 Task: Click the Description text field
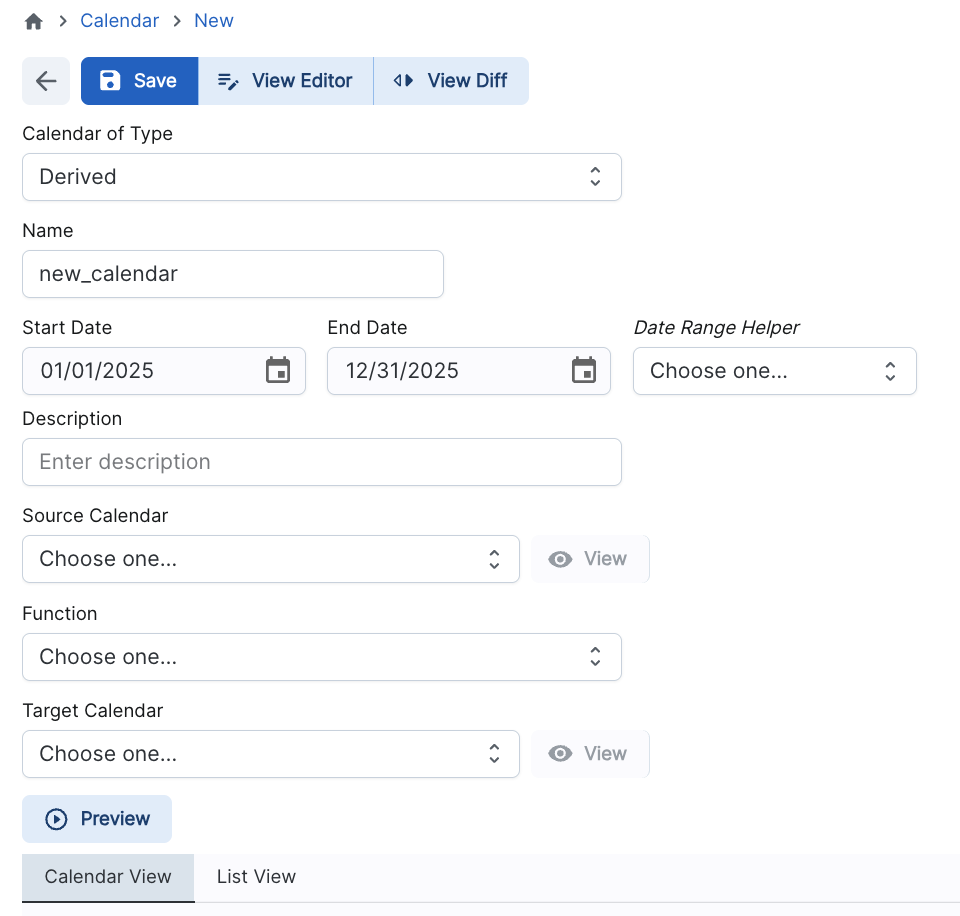pyautogui.click(x=321, y=462)
